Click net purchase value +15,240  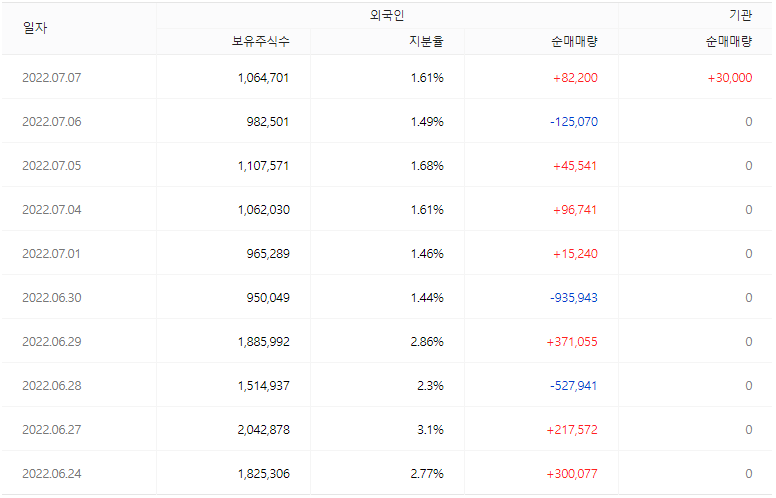(x=575, y=254)
